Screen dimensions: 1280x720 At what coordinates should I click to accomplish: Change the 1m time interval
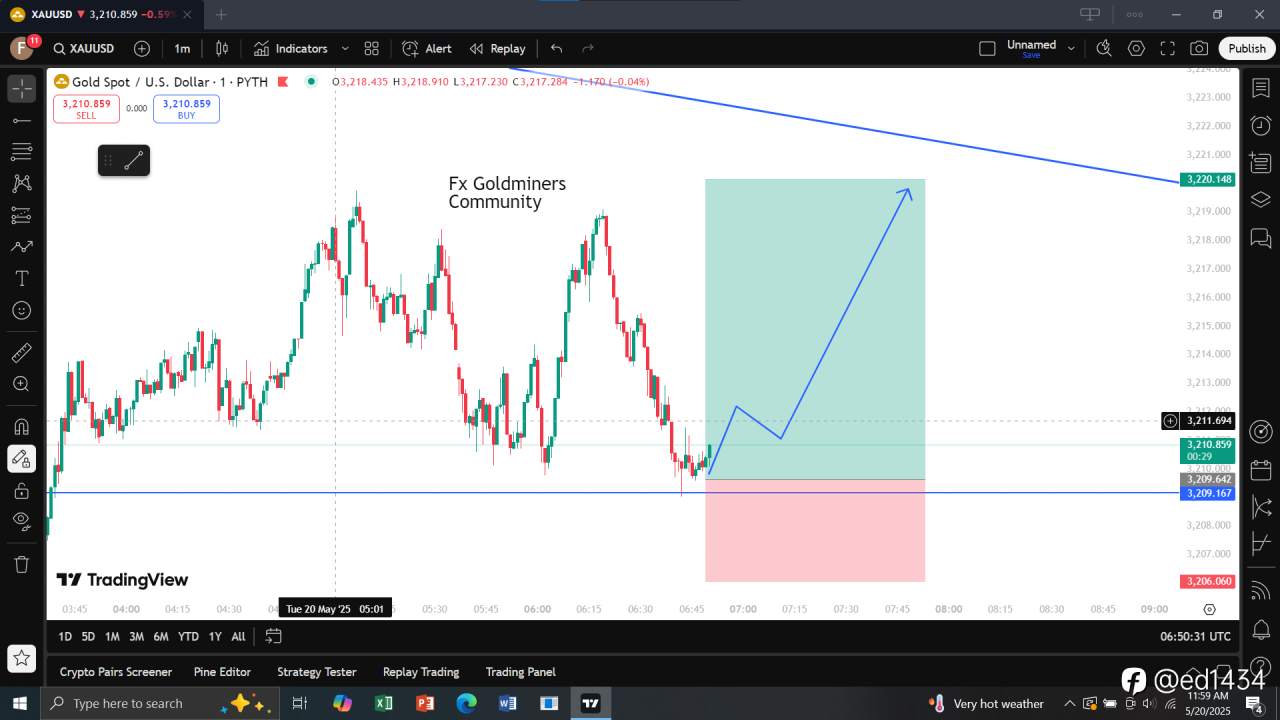coord(182,48)
